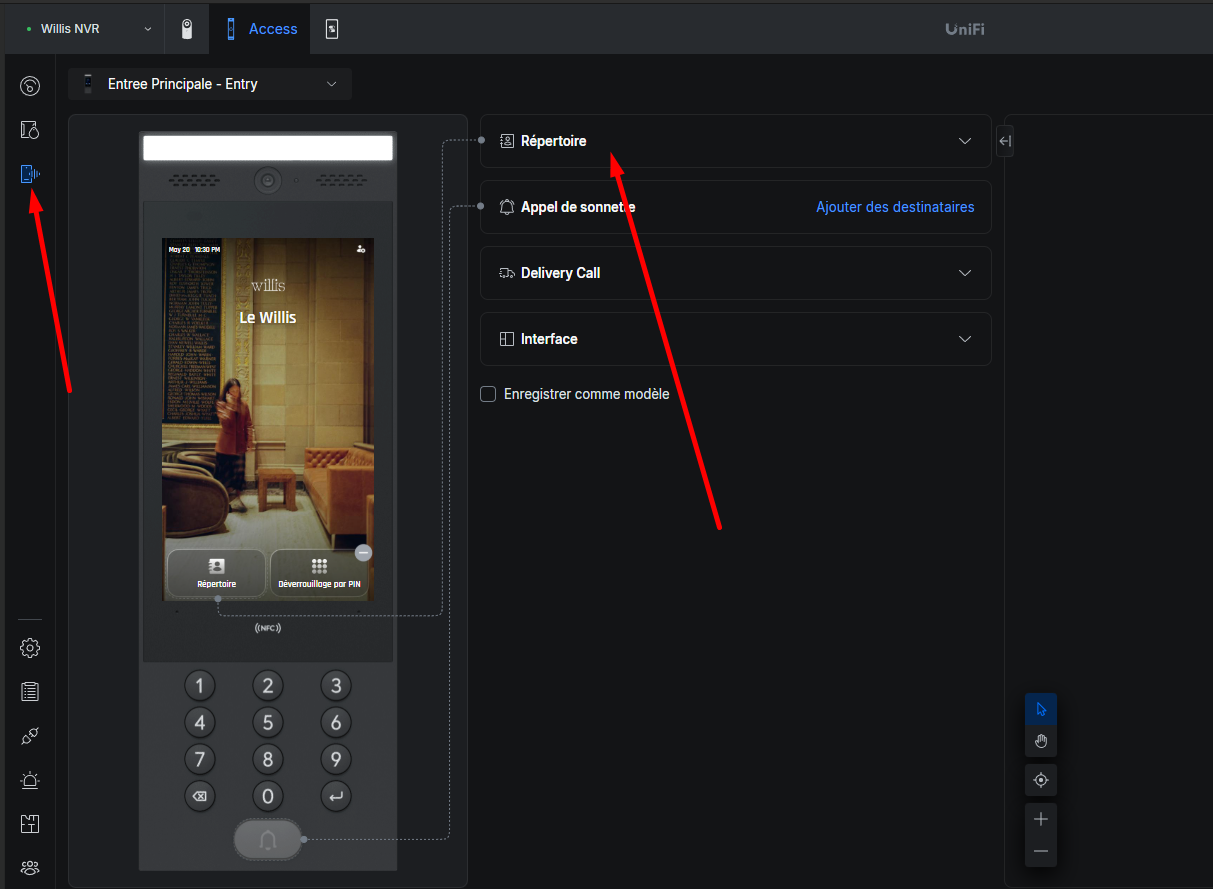
Task: Click Ajouter des destinataires link
Action: pos(895,207)
